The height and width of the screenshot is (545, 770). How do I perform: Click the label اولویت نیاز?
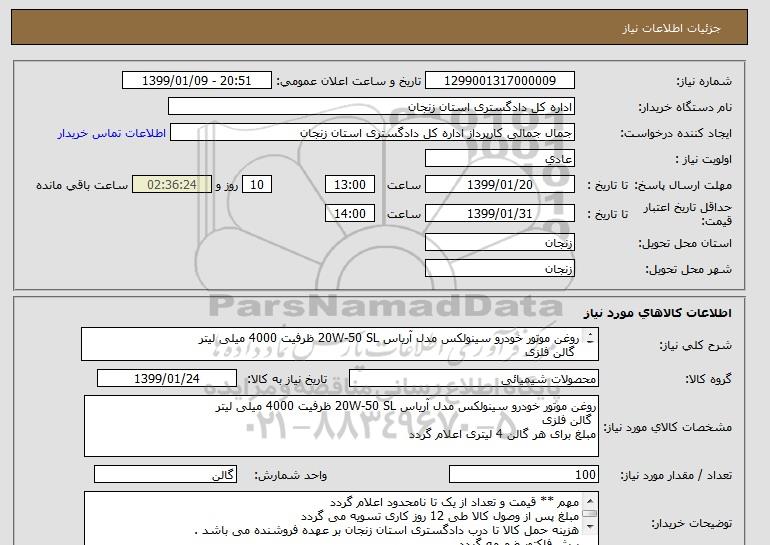pos(703,159)
